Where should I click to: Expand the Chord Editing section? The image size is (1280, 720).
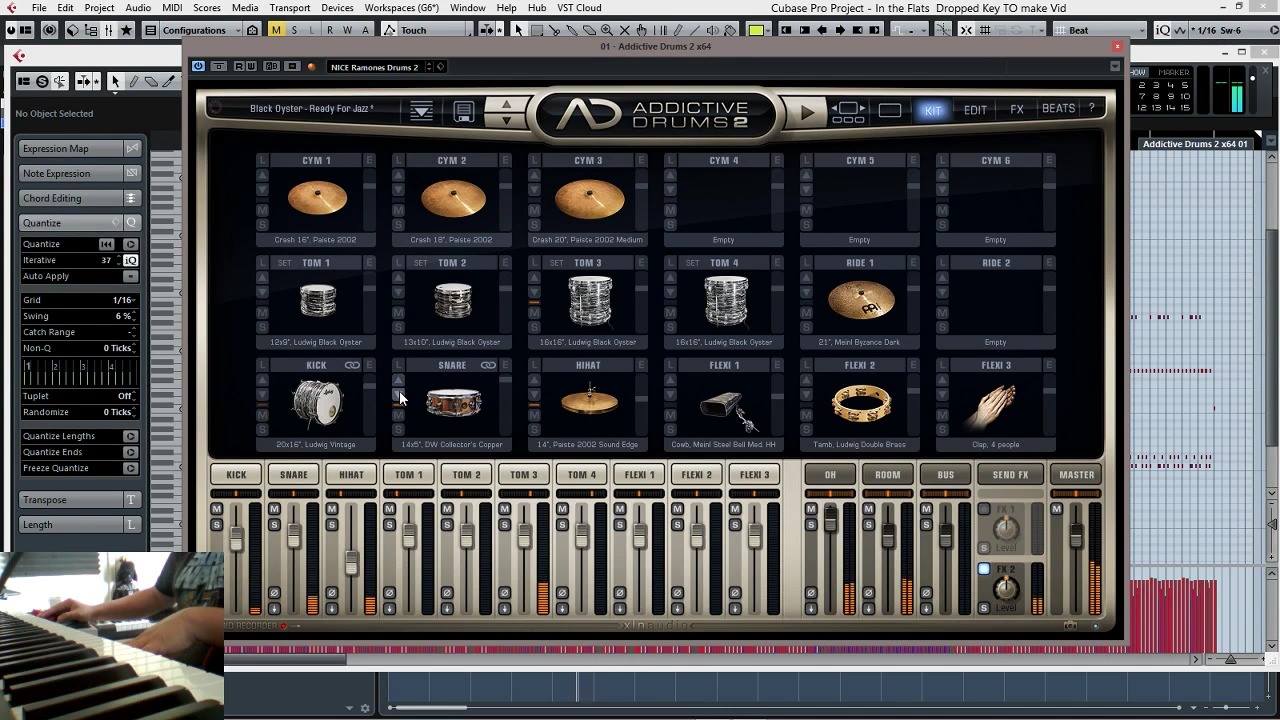(80, 198)
